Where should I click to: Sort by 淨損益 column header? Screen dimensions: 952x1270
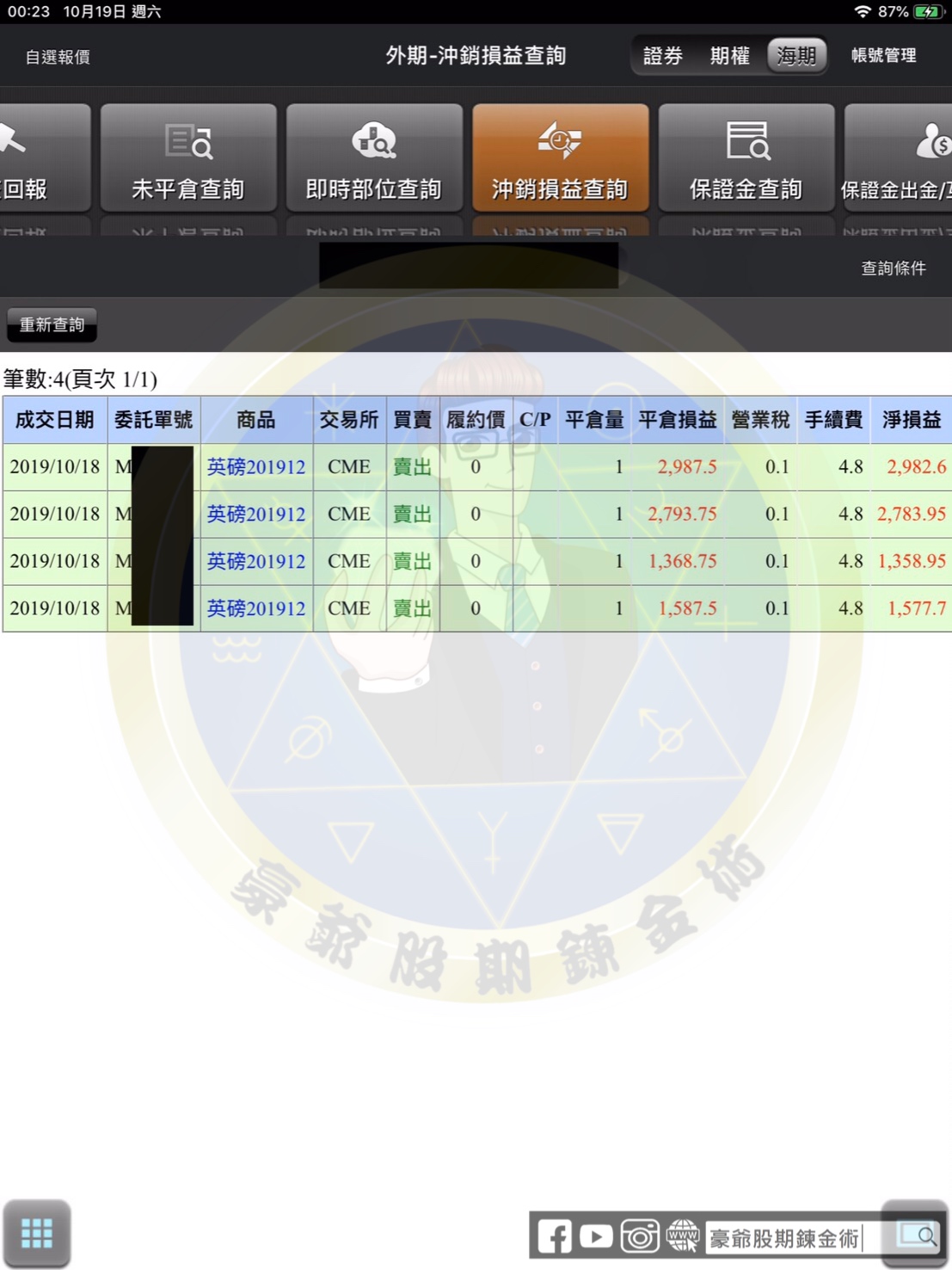coord(911,420)
